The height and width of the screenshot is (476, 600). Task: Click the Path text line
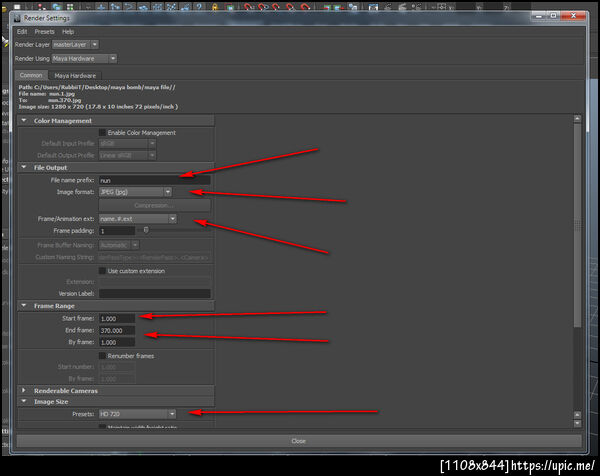coord(97,87)
